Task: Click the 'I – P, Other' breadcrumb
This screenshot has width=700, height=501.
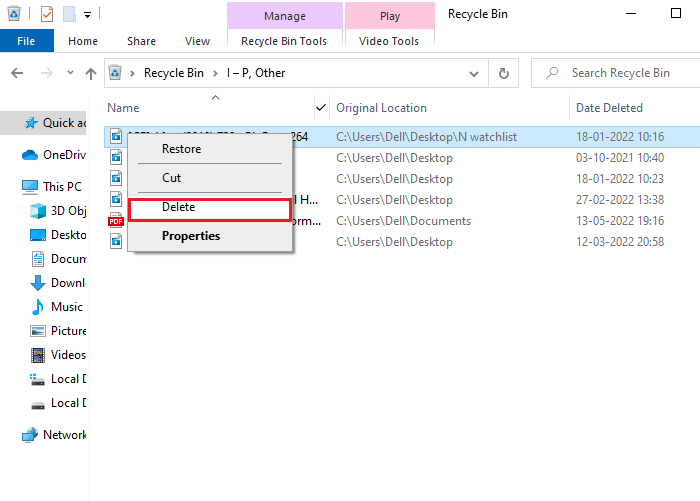Action: (x=256, y=73)
